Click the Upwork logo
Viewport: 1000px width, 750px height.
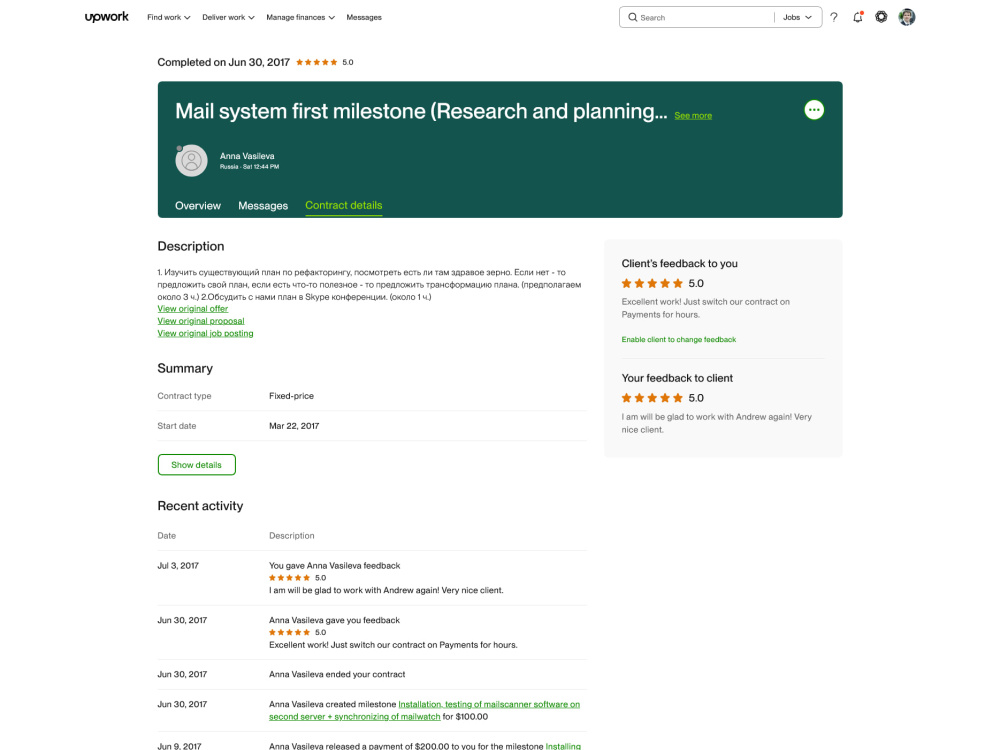point(107,17)
